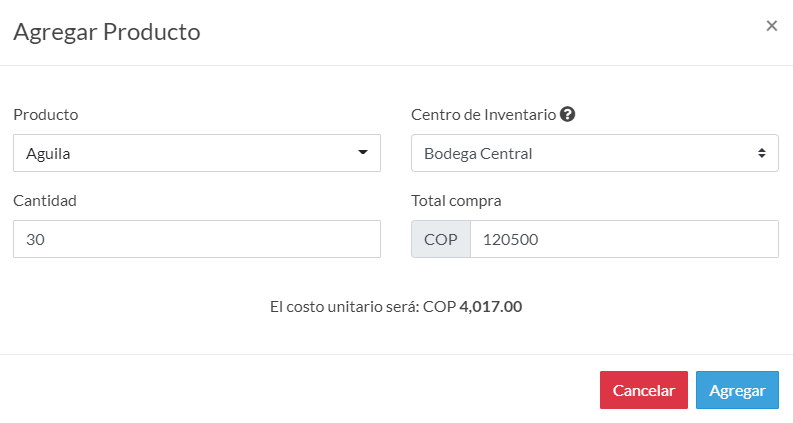
Task: Click the Aguila text in the product selector
Action: point(48,153)
